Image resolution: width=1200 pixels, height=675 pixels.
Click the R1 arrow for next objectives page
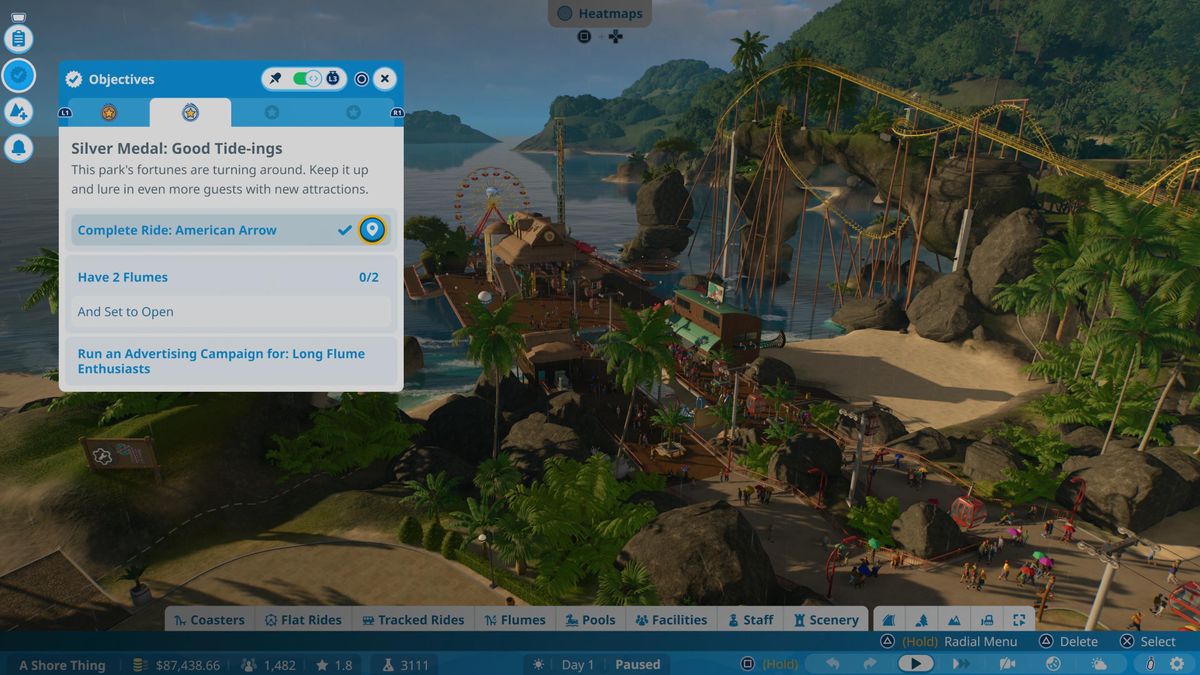398,113
